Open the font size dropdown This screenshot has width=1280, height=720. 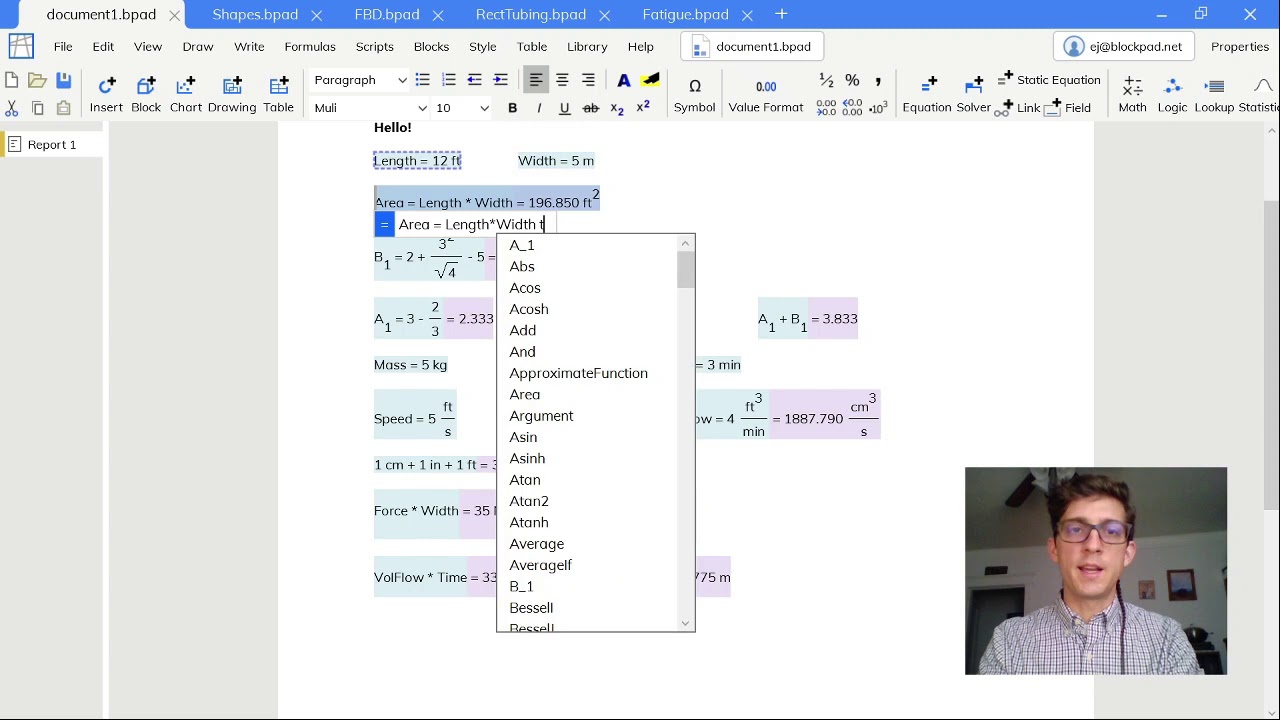coord(484,108)
